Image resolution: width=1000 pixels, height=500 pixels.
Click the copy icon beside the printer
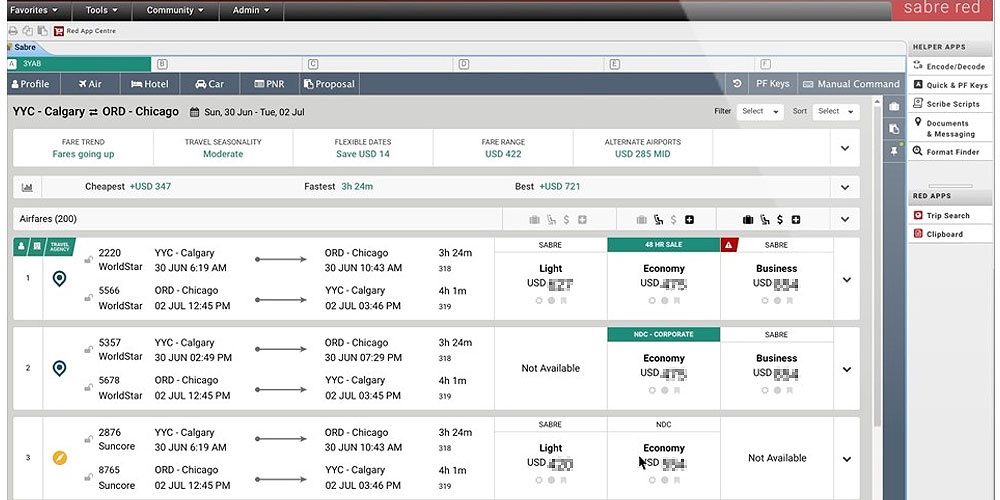[27, 31]
